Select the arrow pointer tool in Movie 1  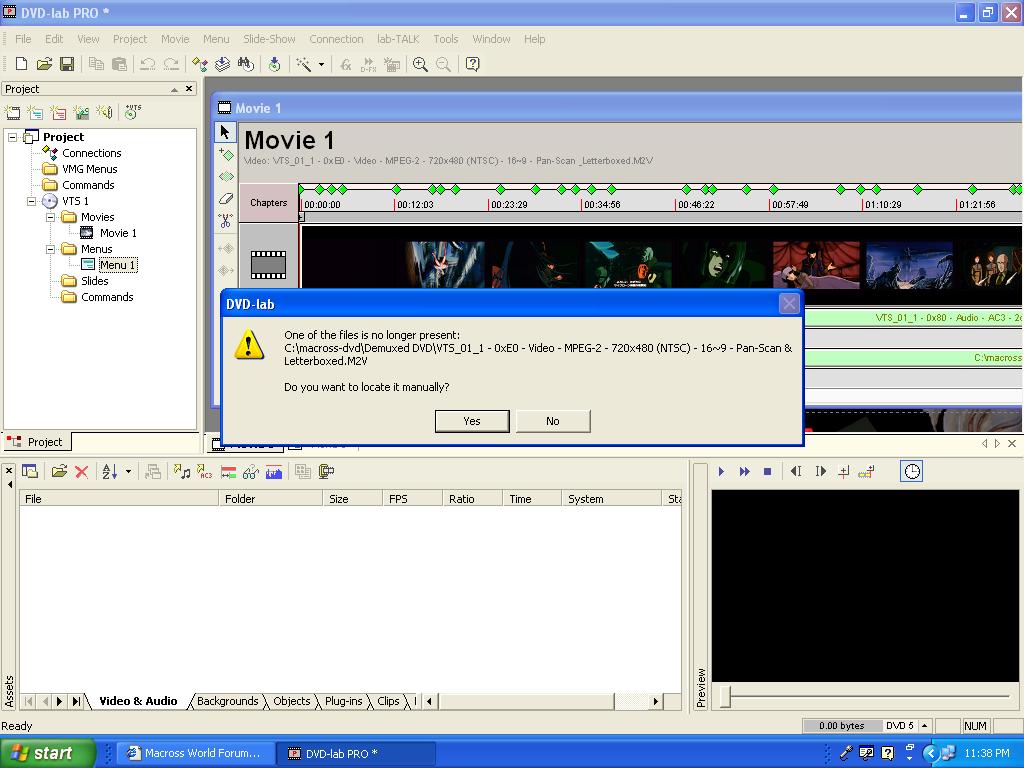click(225, 133)
